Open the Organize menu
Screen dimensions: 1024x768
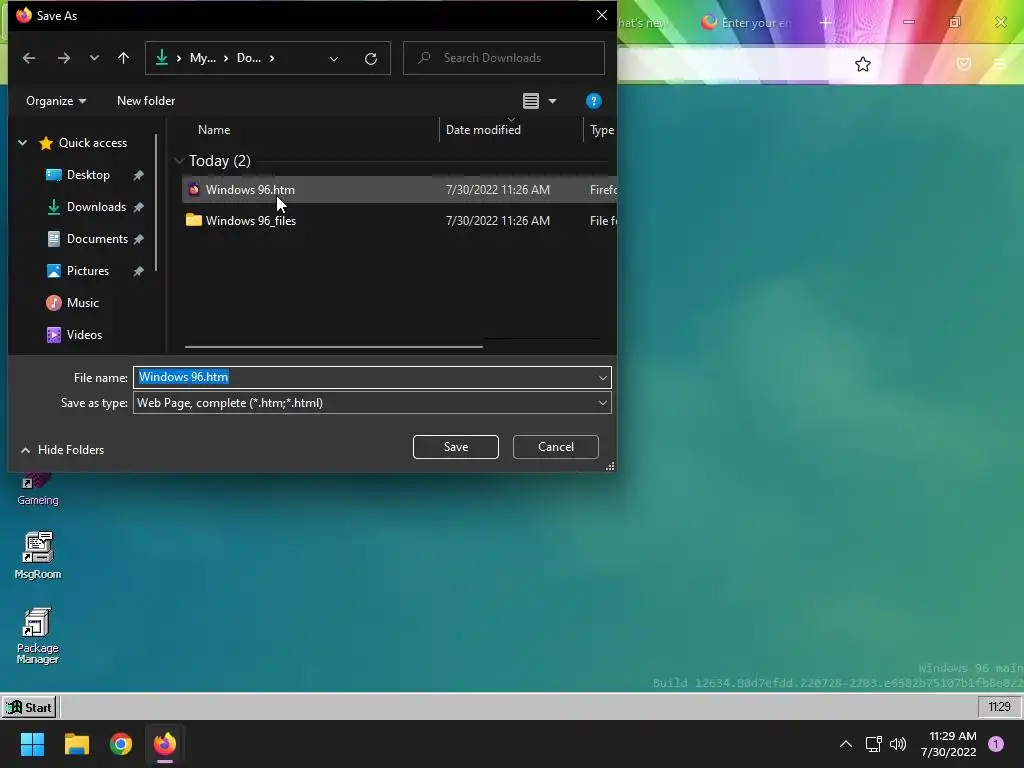[x=56, y=101]
